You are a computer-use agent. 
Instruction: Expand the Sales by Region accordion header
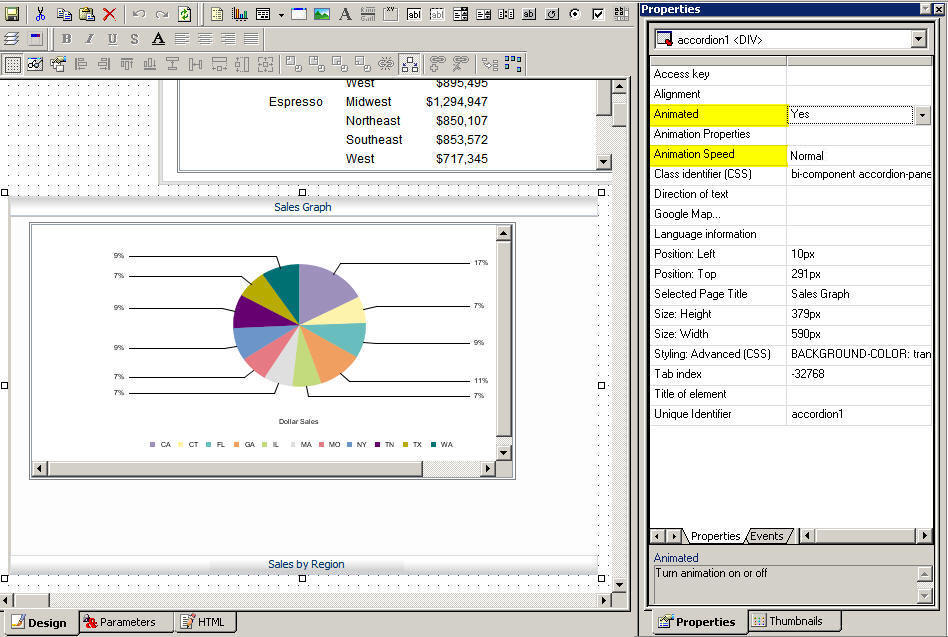(x=305, y=564)
